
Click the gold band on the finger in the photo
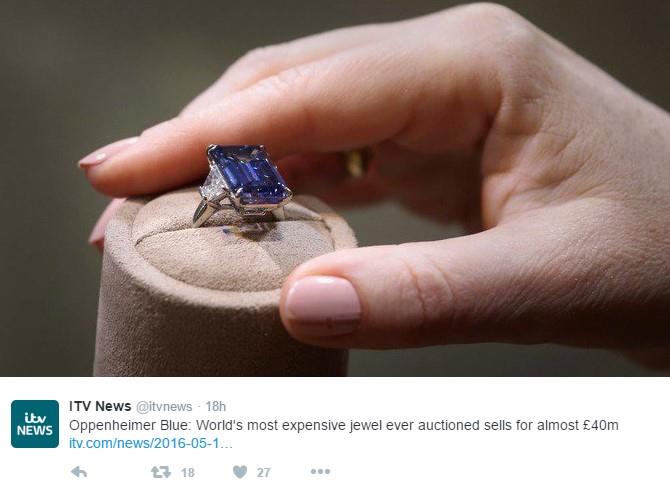click(358, 162)
